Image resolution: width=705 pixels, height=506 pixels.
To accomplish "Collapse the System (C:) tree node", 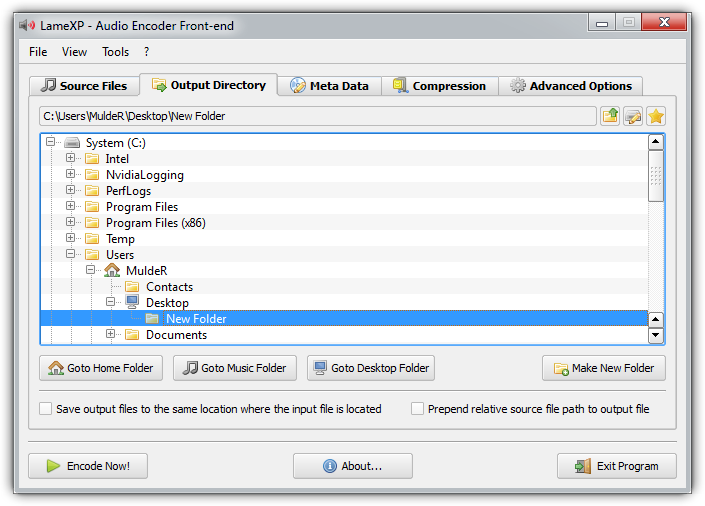I will [x=50, y=142].
